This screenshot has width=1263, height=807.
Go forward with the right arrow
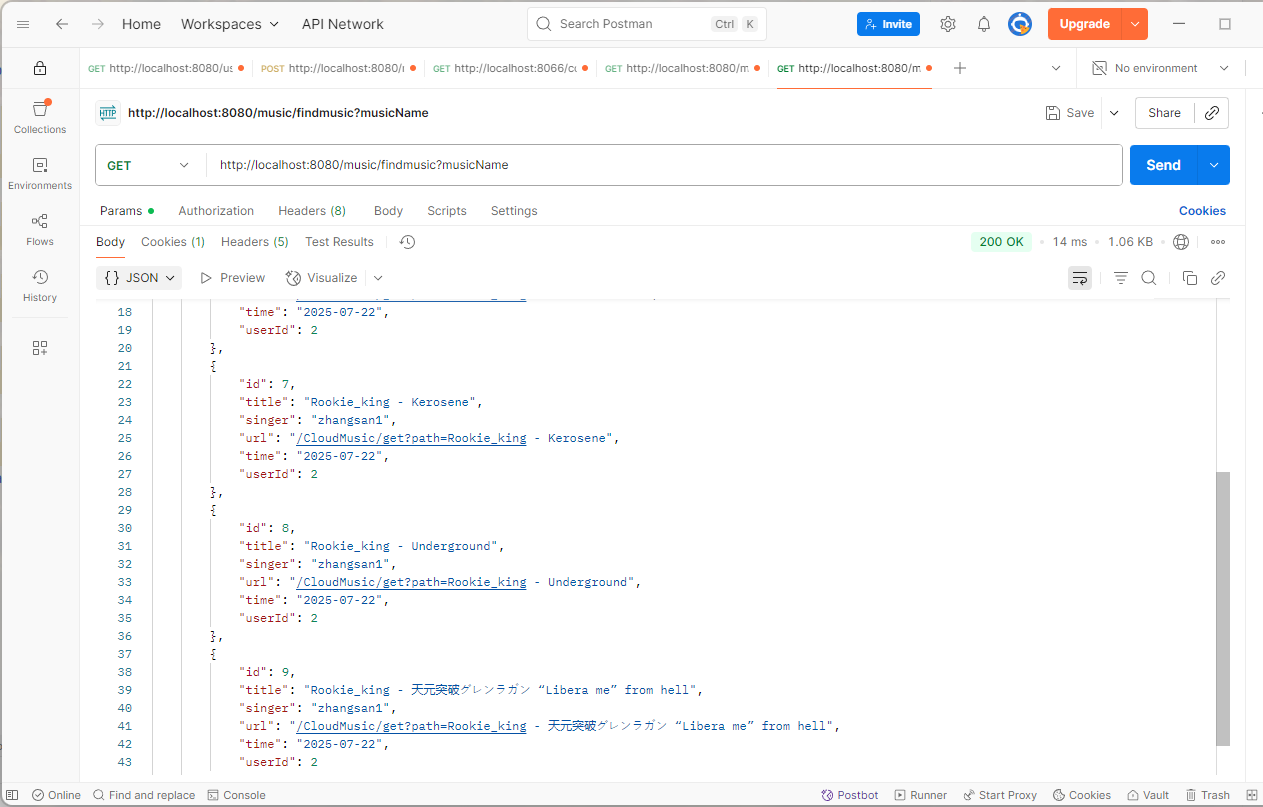[x=97, y=24]
